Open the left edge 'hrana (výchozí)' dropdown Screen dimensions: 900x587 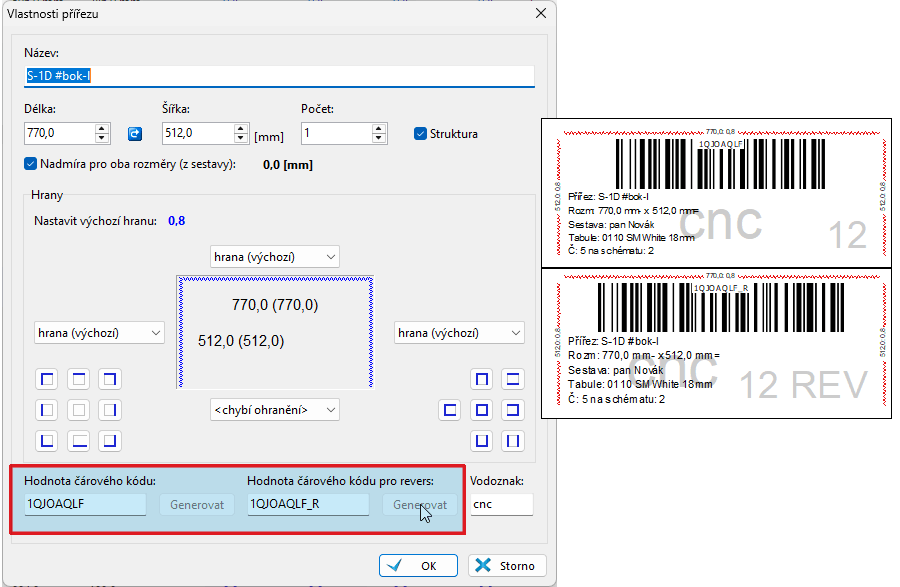click(100, 333)
